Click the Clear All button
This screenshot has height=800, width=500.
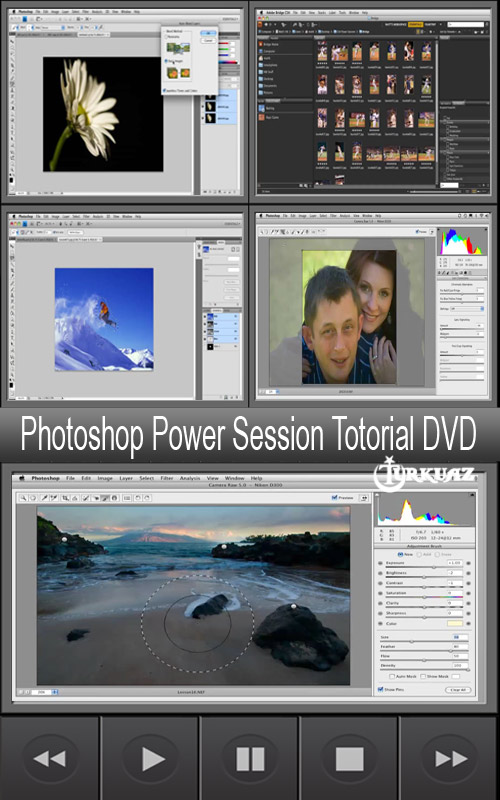pyautogui.click(x=458, y=690)
